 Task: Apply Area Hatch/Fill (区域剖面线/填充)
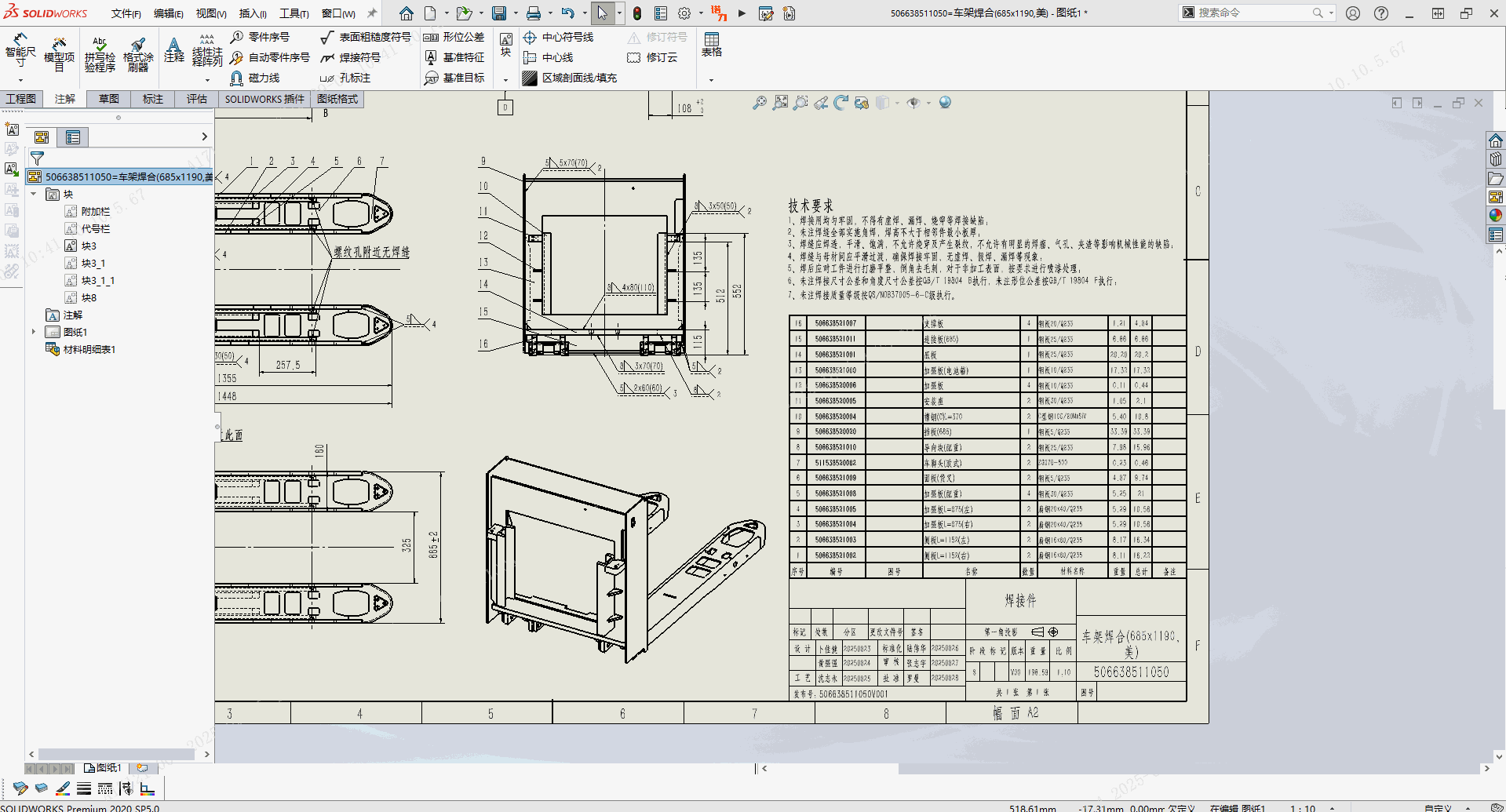(570, 78)
